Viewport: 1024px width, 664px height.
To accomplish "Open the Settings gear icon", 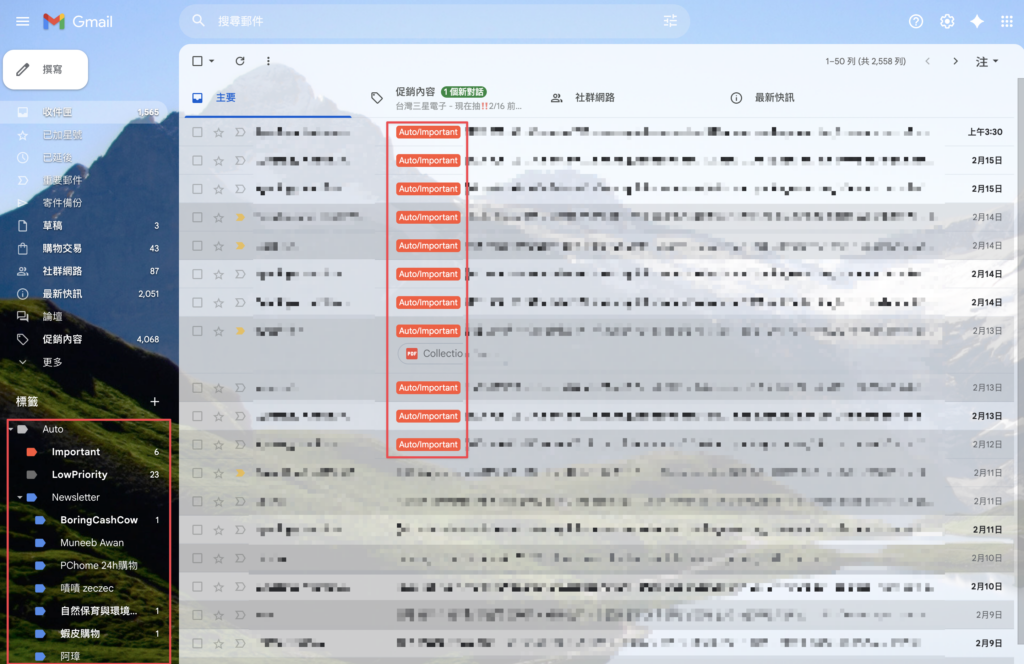I will pyautogui.click(x=947, y=21).
